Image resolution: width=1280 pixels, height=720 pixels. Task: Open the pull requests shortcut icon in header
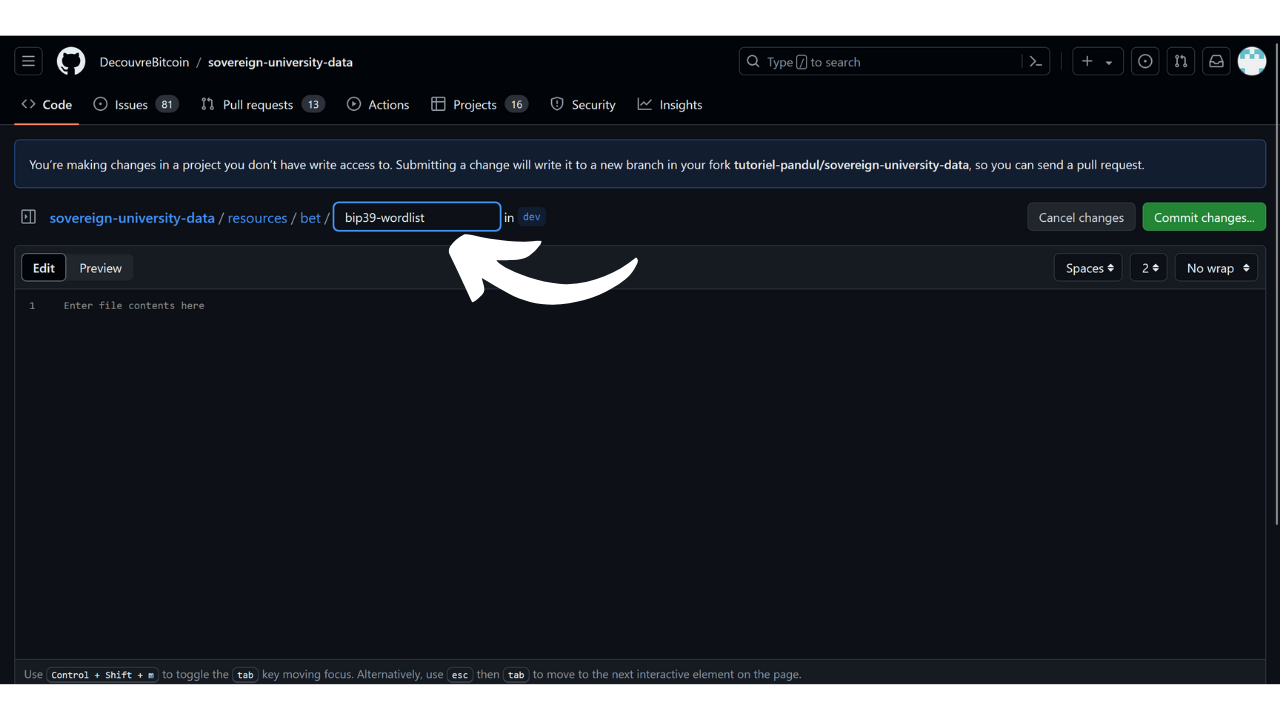coord(1181,62)
